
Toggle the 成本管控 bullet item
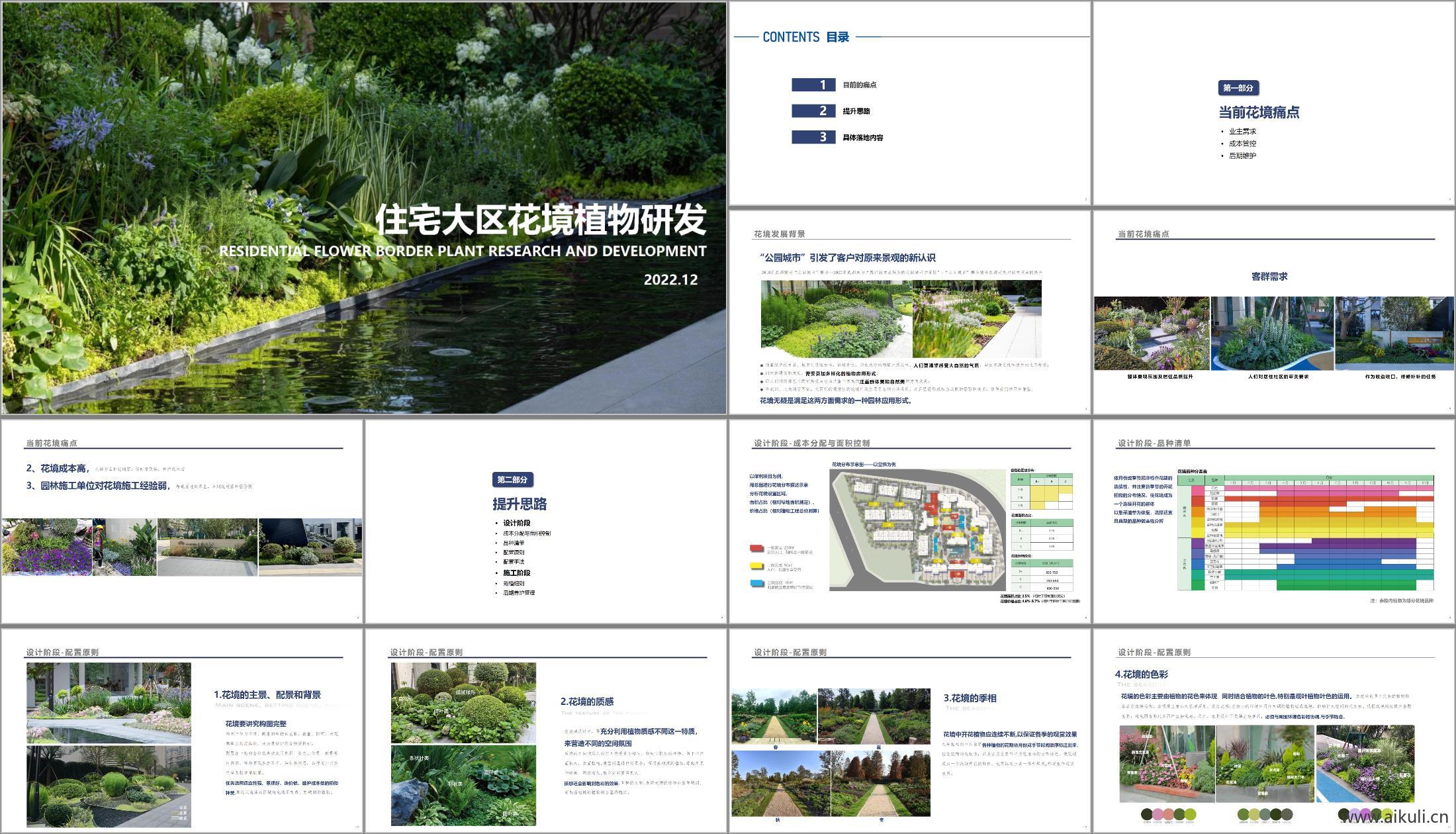point(1244,143)
